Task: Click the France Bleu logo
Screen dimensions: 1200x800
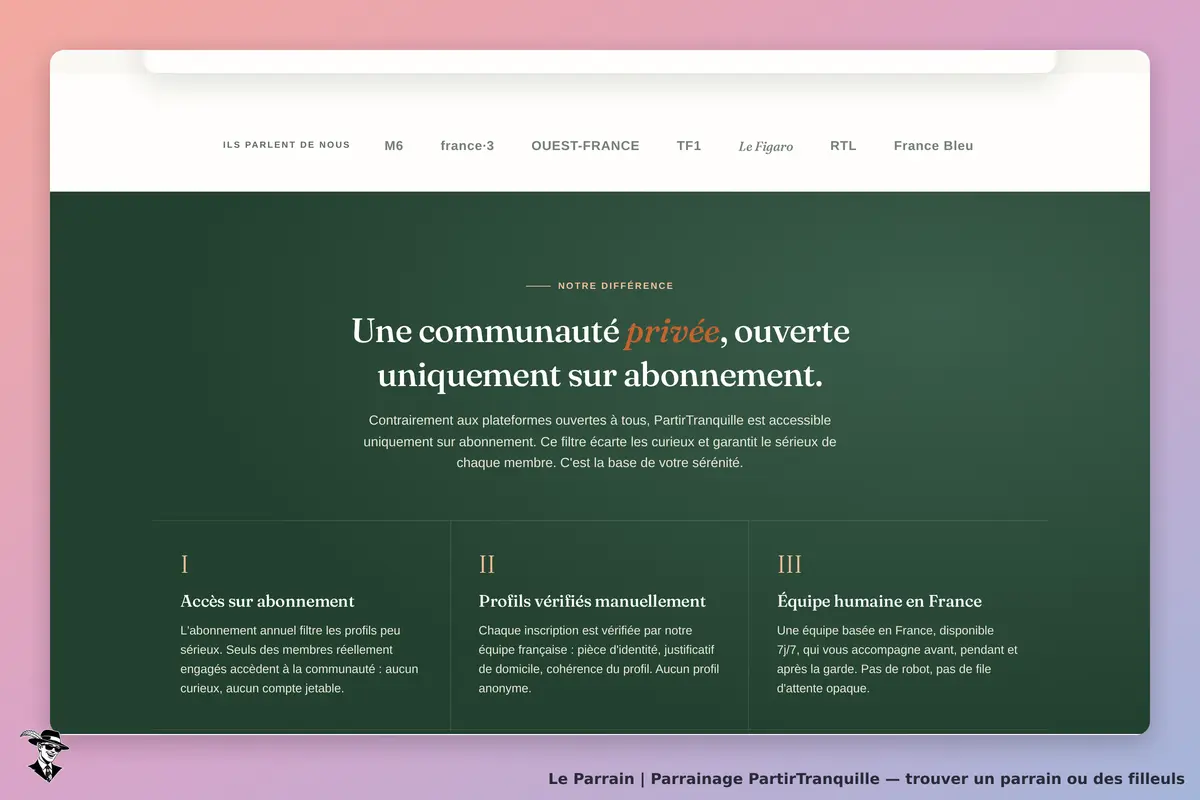Action: [x=933, y=146]
